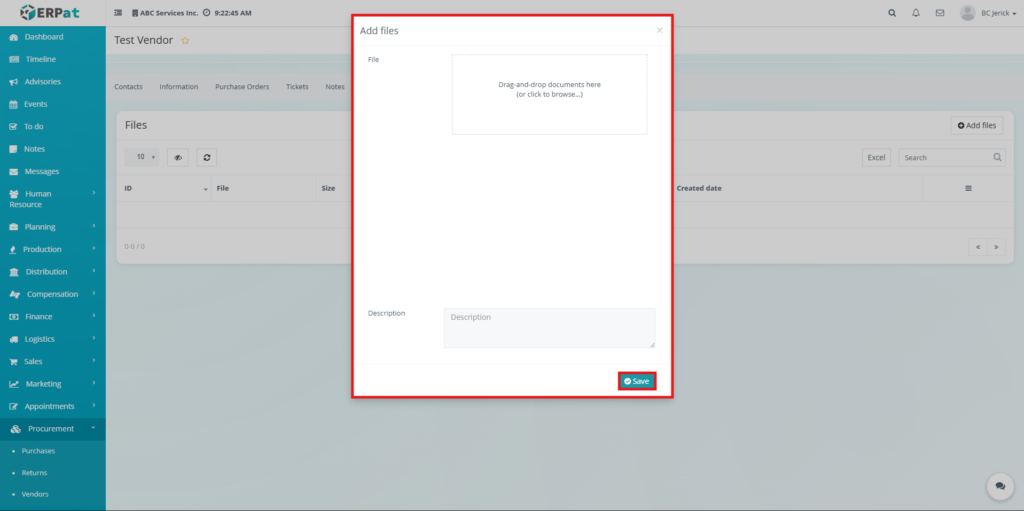Click the drag-and-drop documents upload area
The height and width of the screenshot is (511, 1024).
[549, 94]
